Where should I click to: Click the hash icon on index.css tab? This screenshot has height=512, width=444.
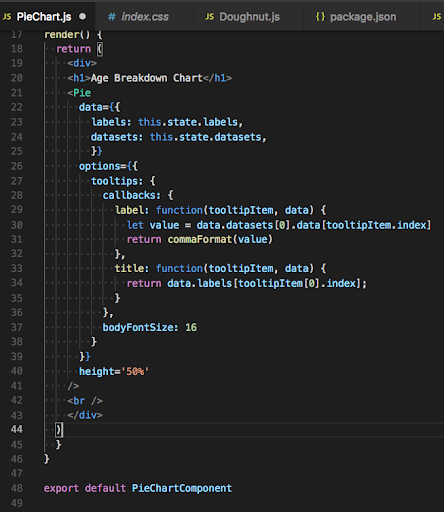112,17
